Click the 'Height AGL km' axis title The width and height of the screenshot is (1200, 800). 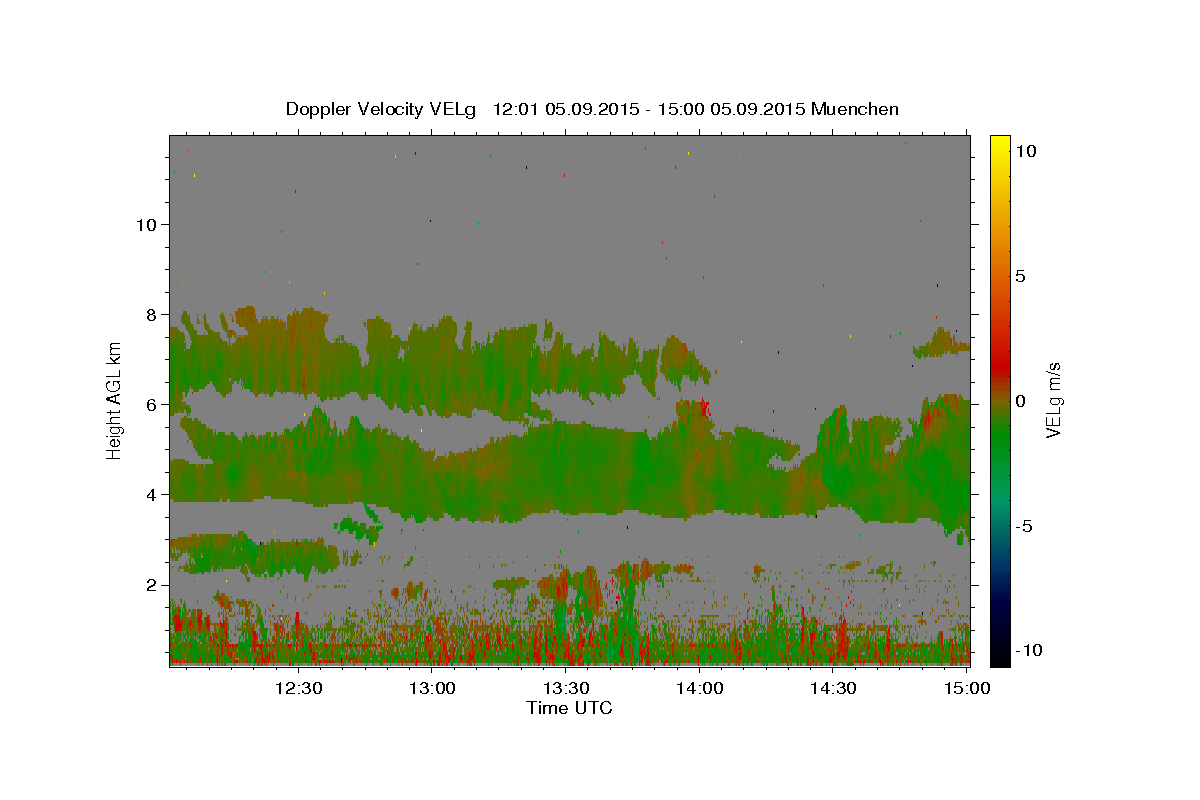pyautogui.click(x=115, y=401)
